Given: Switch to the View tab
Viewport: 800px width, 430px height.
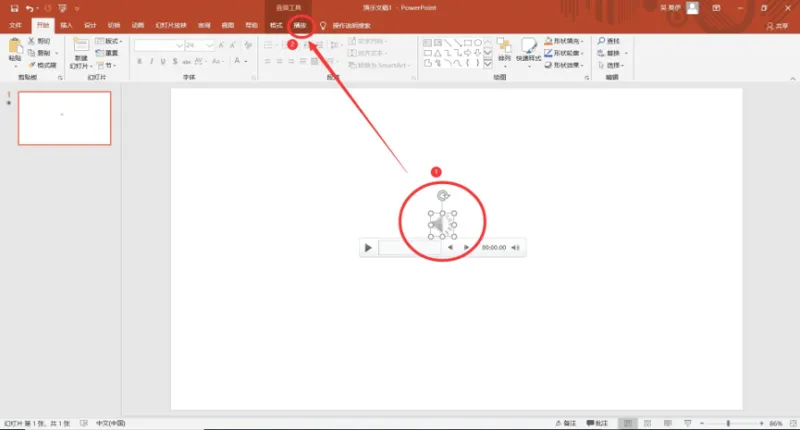Looking at the screenshot, I should (228, 25).
